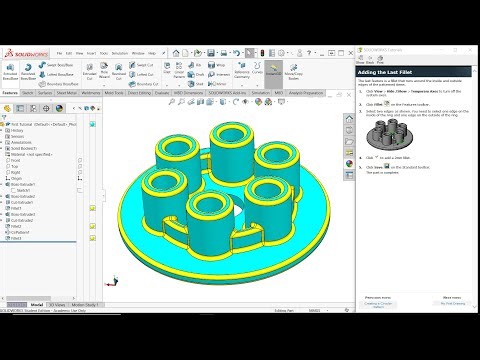The image size is (480, 360).
Task: Collapse the Boss-Extrude1 feature
Action: point(1,184)
